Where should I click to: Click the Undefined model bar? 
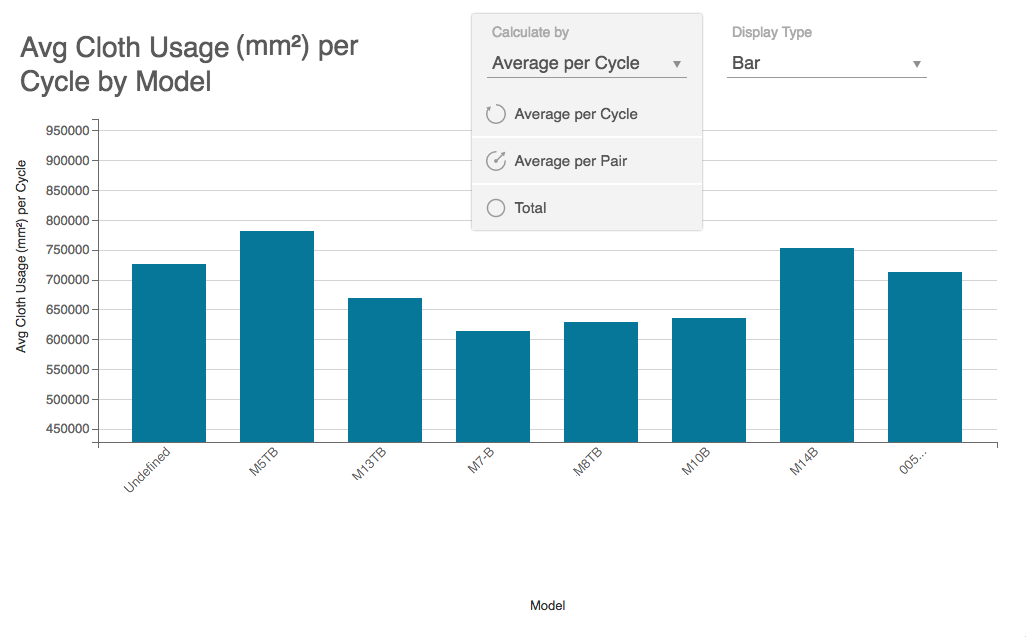pos(169,353)
